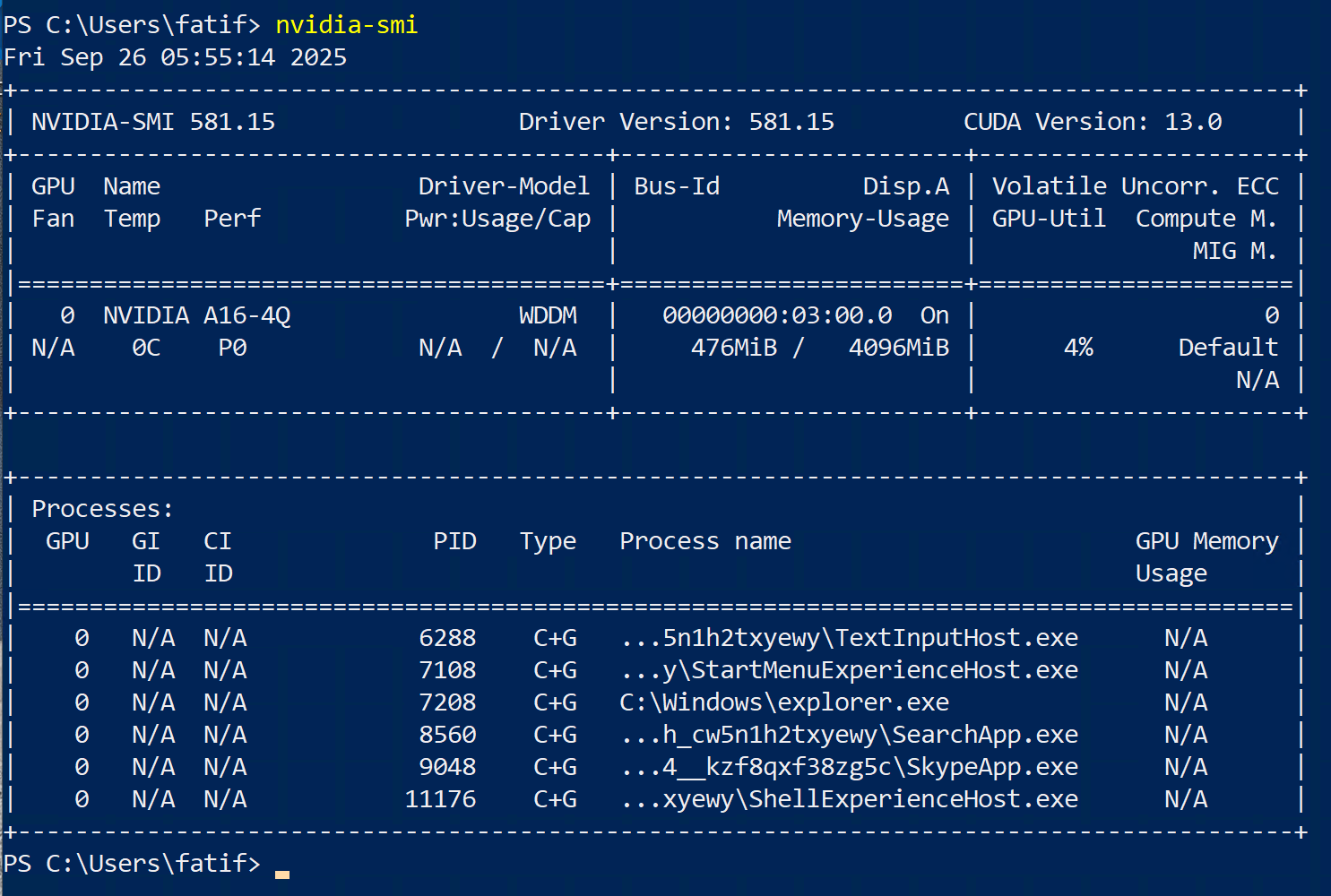Click the Default compute mode value
Viewport: 1331px width, 896px height.
1227,348
